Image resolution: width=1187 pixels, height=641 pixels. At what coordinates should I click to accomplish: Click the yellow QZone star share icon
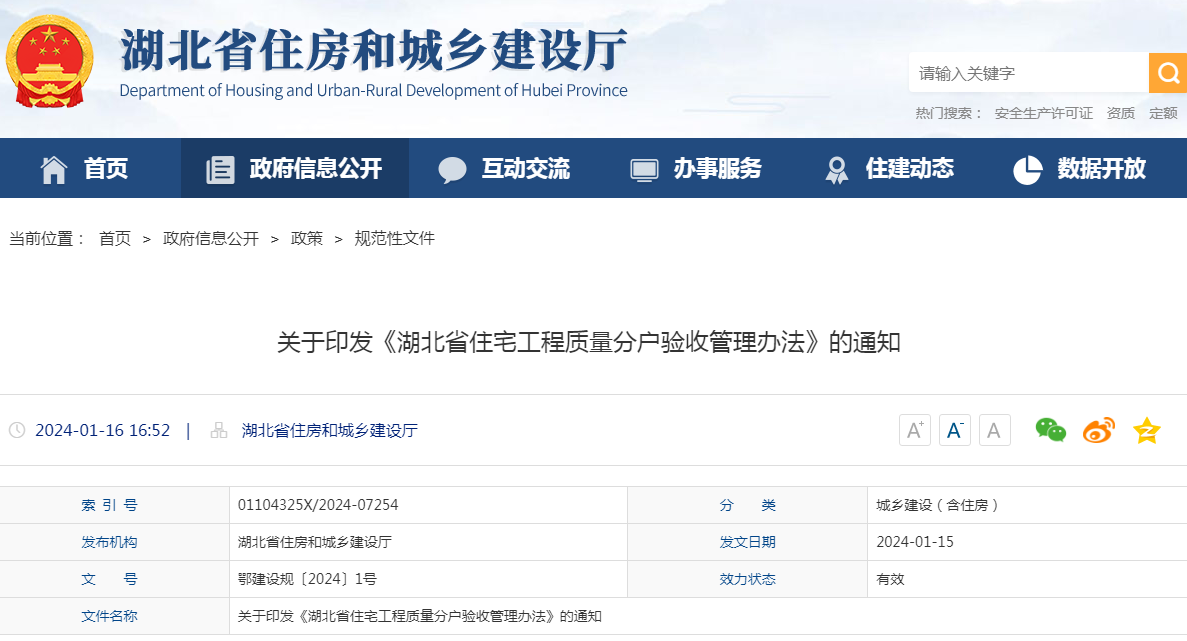1146,430
